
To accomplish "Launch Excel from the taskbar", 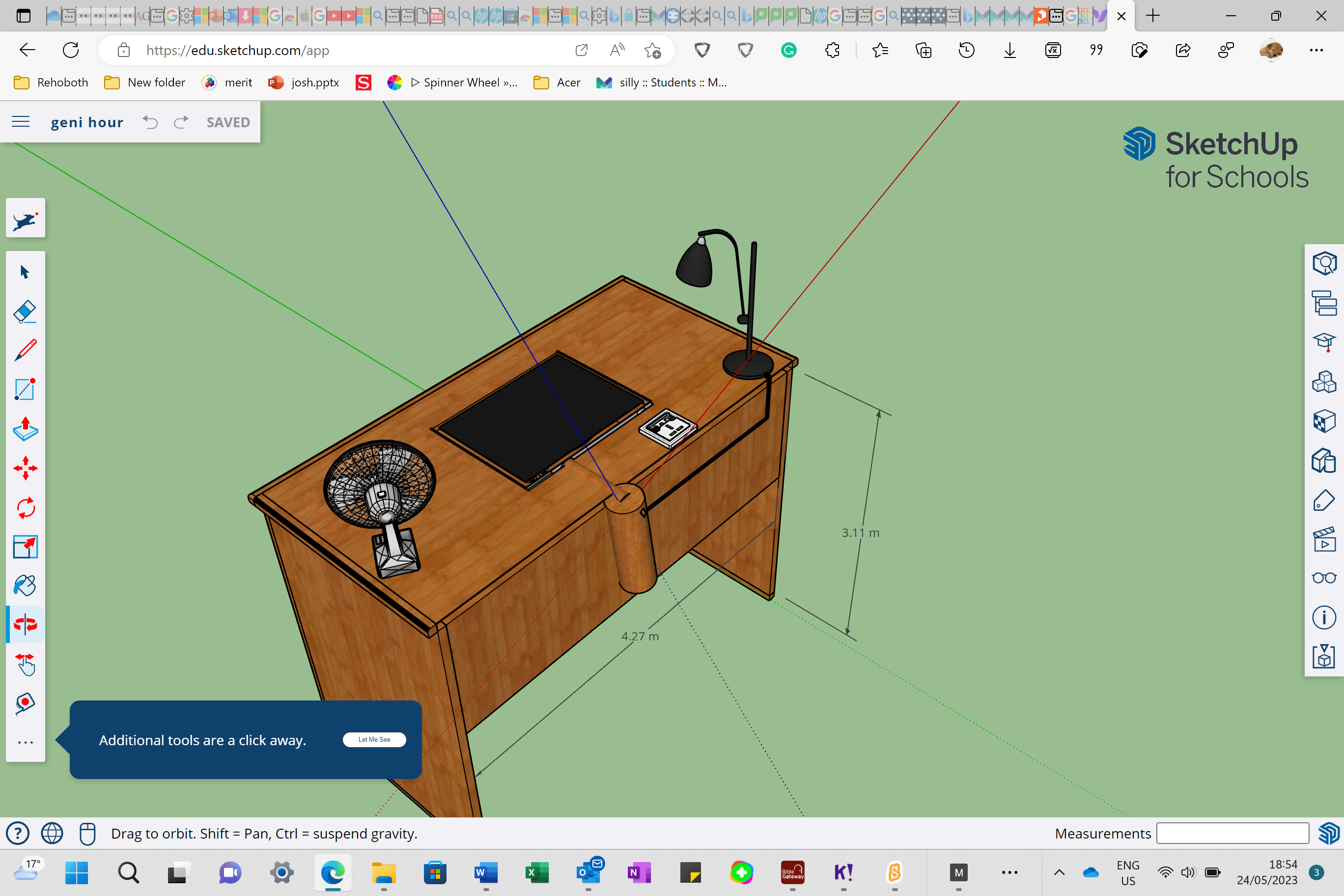I will pos(536,872).
